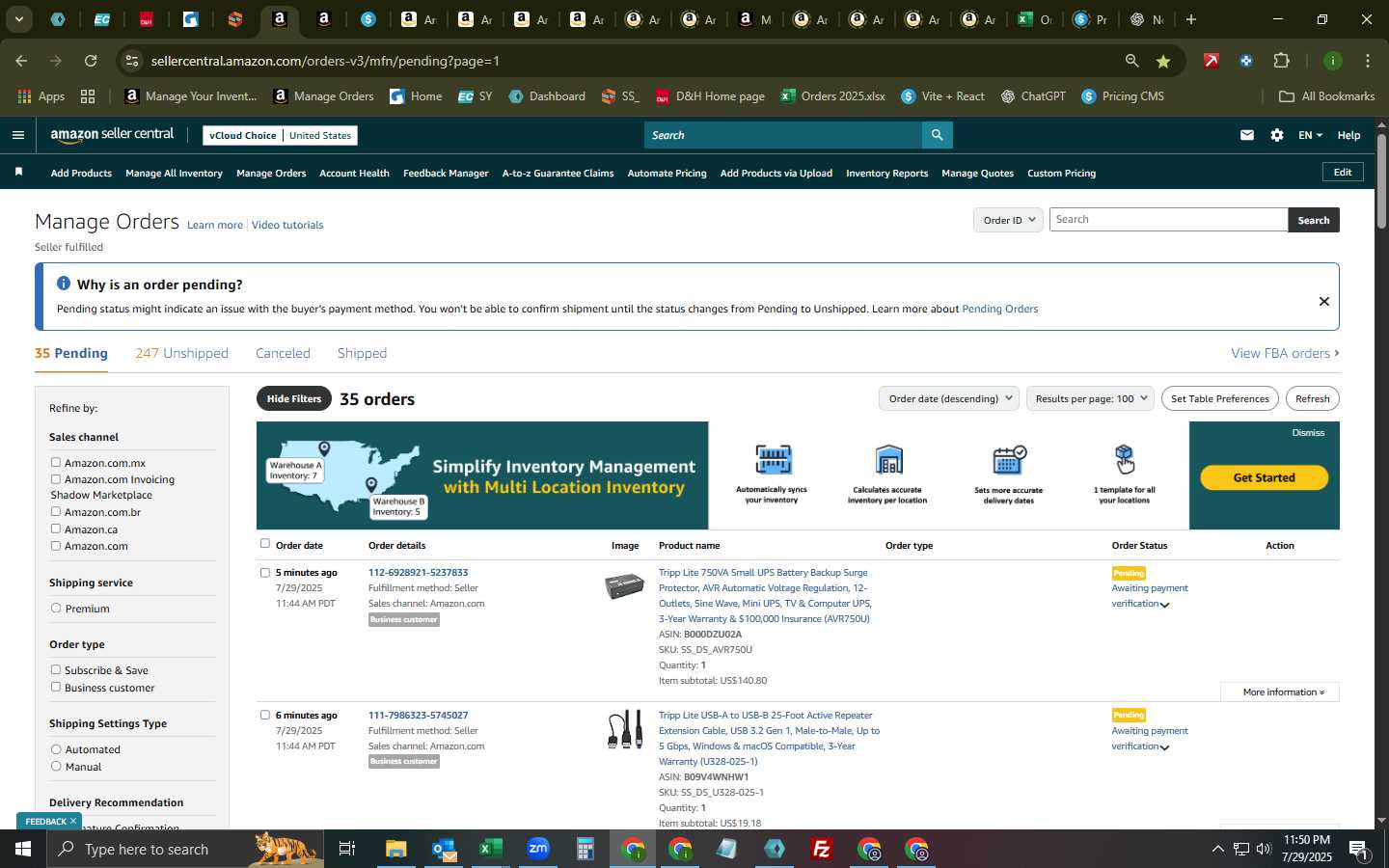The height and width of the screenshot is (868, 1389).
Task: Open Feedback Manager in nav bar
Action: pos(446,174)
